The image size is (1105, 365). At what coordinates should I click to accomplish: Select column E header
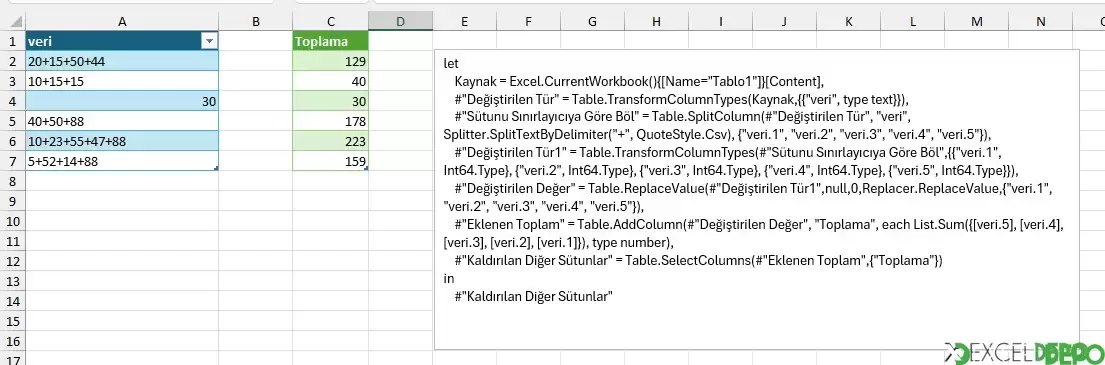coord(464,22)
